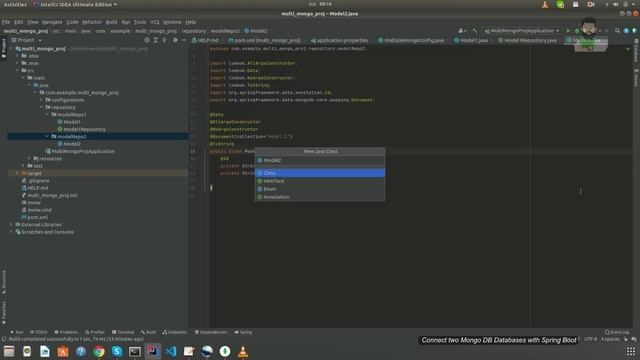Choose Annotation in New Java Class list
The height and width of the screenshot is (360, 640).
click(x=320, y=197)
